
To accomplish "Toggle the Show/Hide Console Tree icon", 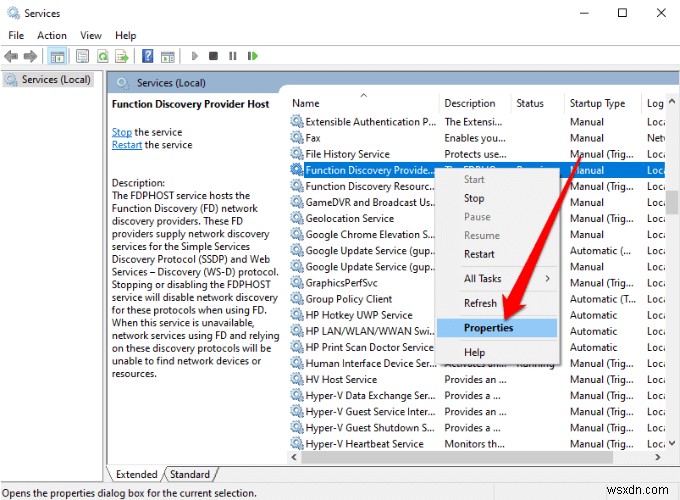I will 57,56.
